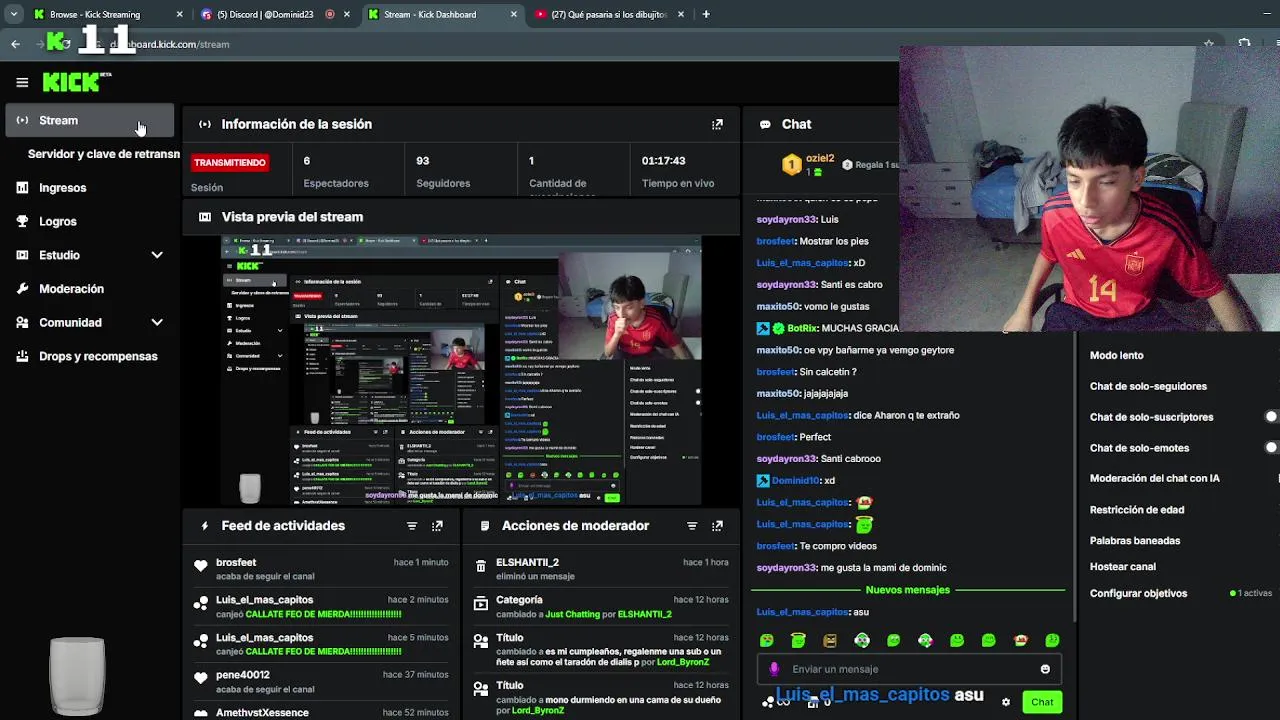Click the chat bubble icon beside Chat title

765,124
